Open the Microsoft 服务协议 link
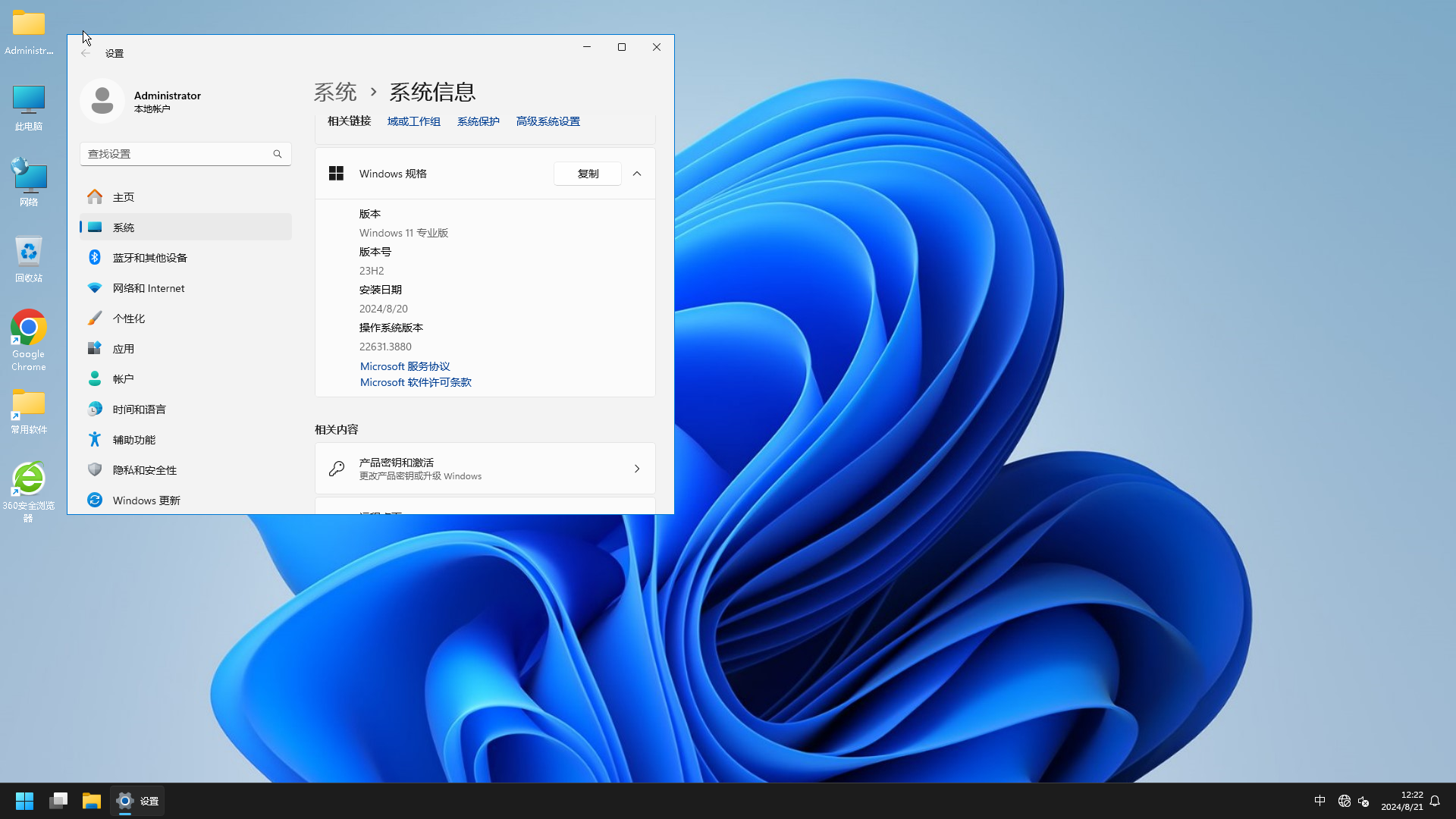 pos(405,366)
